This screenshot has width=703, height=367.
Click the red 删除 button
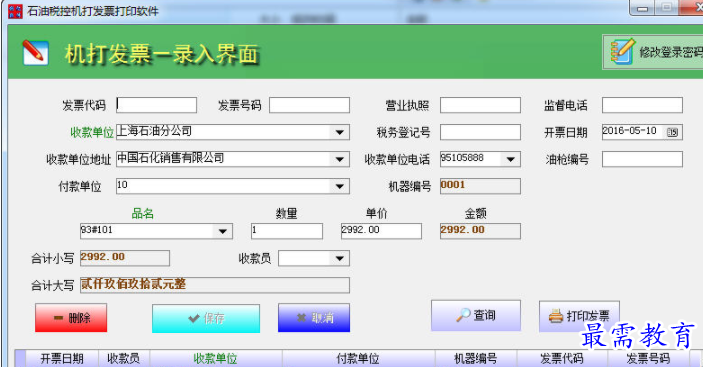pos(71,318)
